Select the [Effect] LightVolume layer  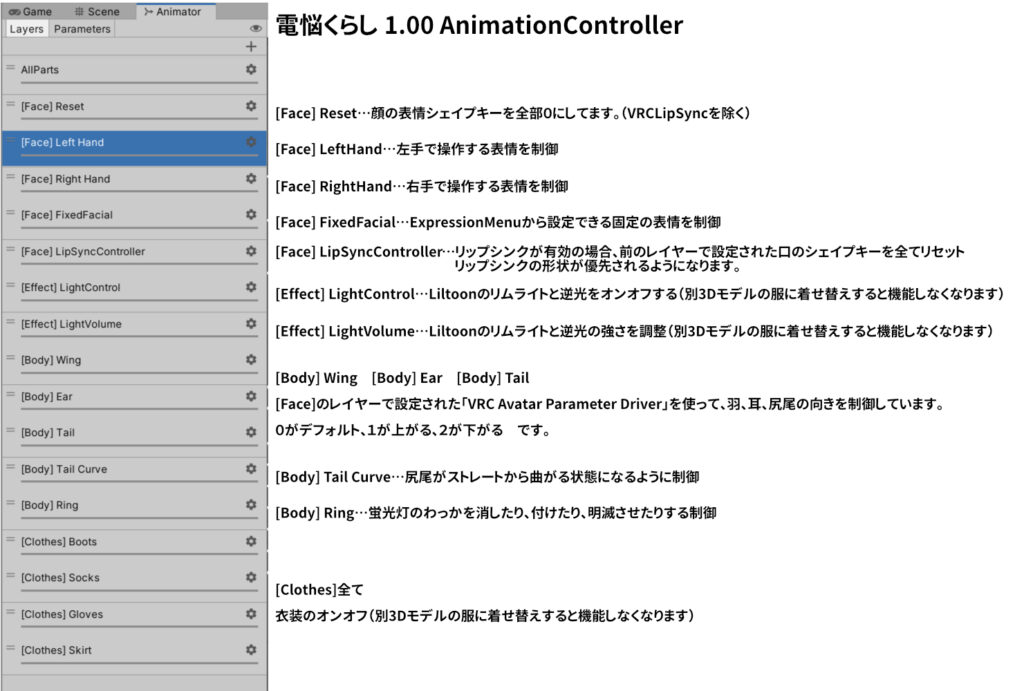[x=134, y=328]
